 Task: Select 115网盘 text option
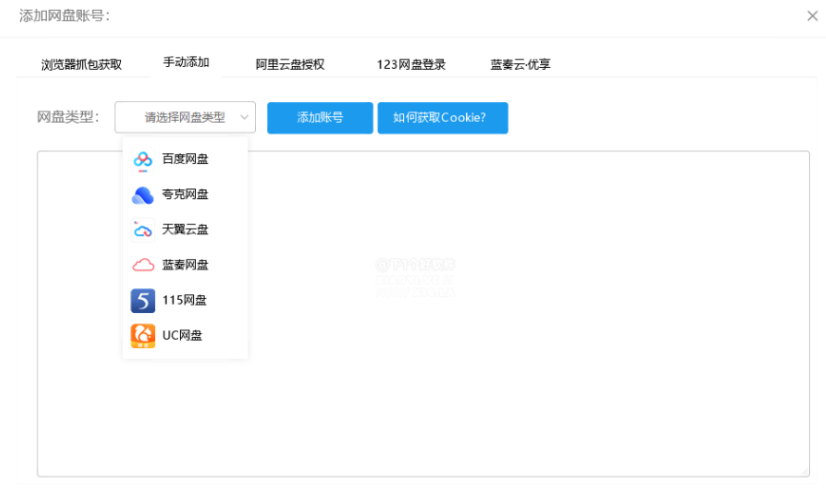pyautogui.click(x=184, y=300)
